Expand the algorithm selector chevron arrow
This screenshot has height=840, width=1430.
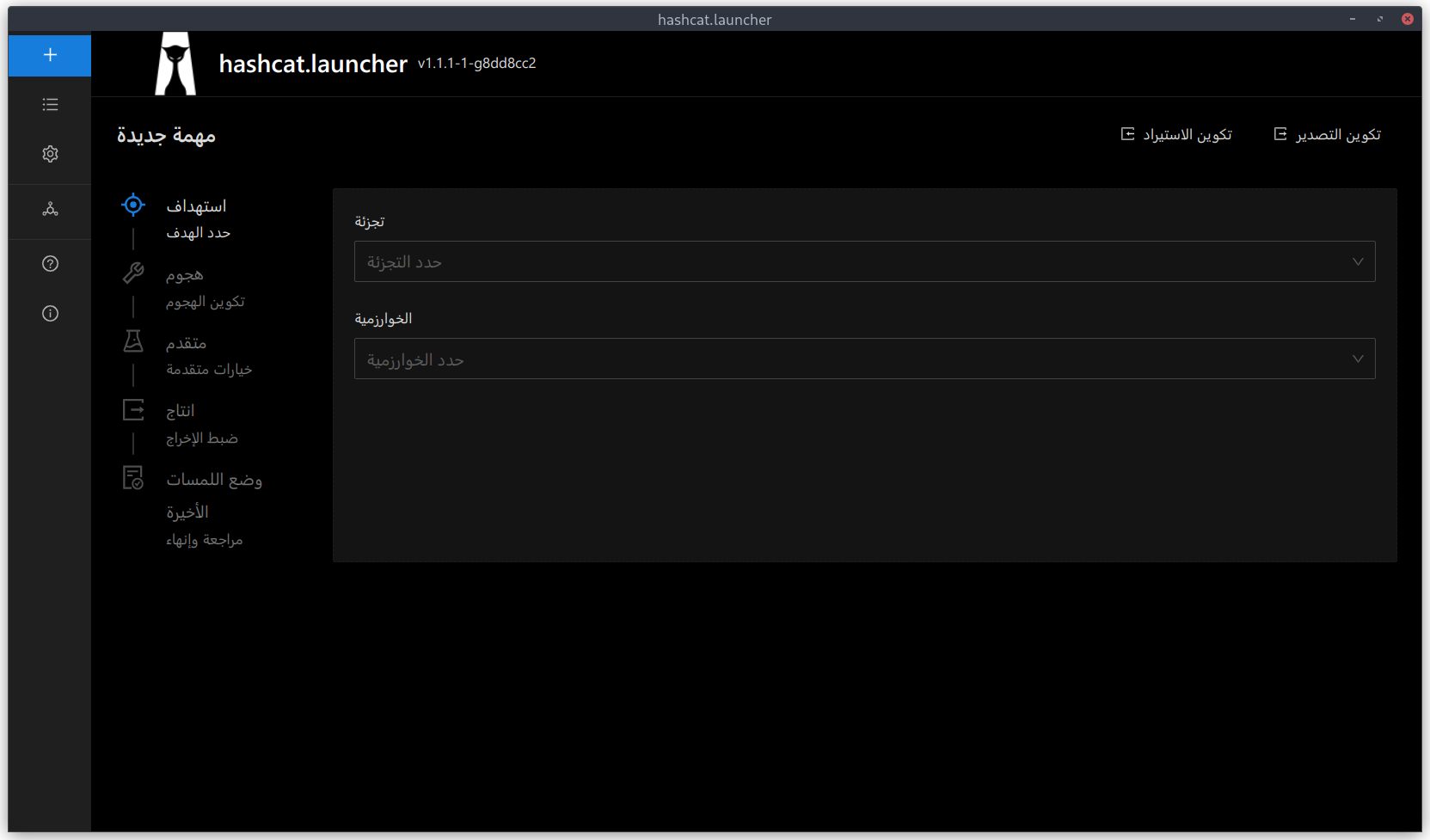coord(1358,359)
